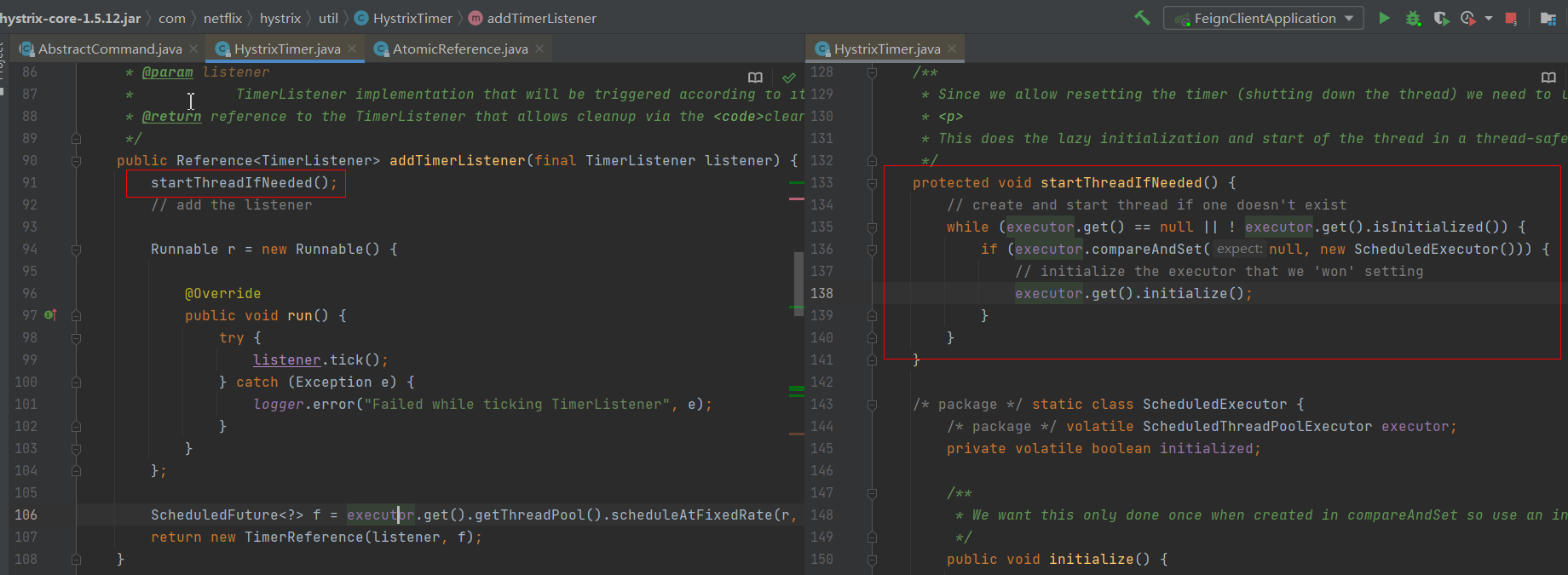The height and width of the screenshot is (575, 1568).
Task: Click the override gutter icon on line 97
Action: click(50, 315)
